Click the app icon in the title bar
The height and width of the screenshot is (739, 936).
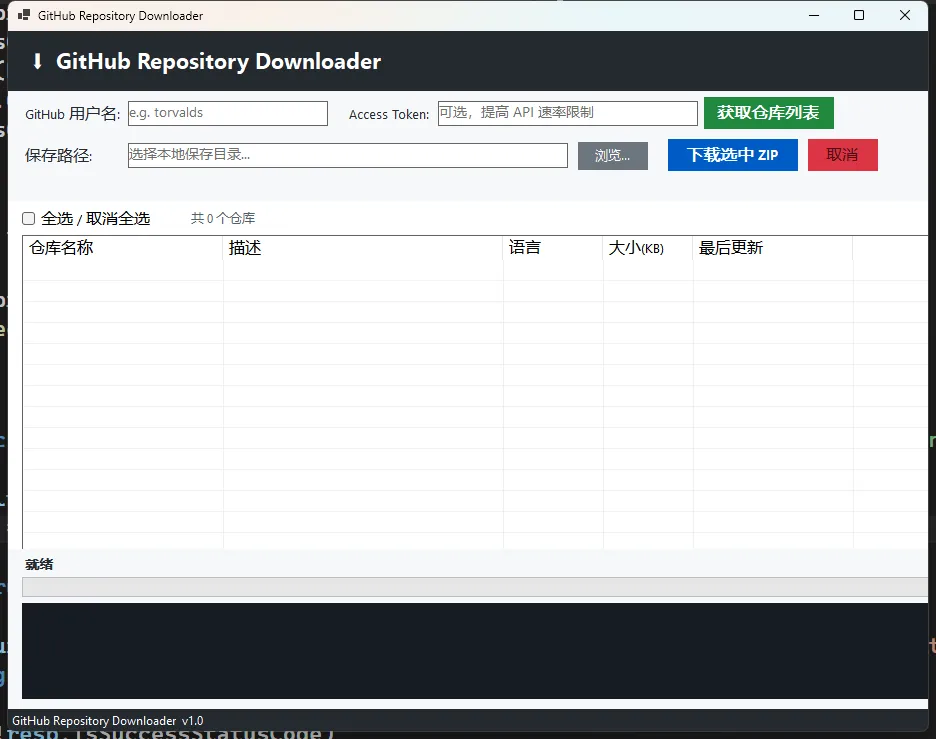click(23, 16)
